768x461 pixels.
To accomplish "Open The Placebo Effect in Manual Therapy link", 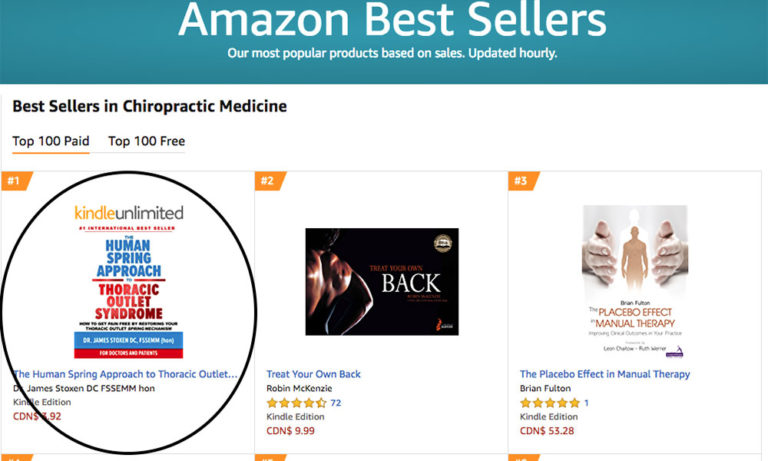I will click(x=605, y=374).
